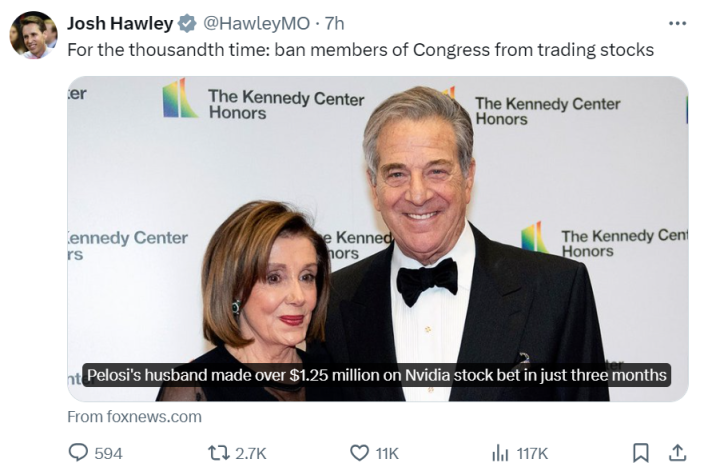Click the 2.7K reposts count

(251, 453)
